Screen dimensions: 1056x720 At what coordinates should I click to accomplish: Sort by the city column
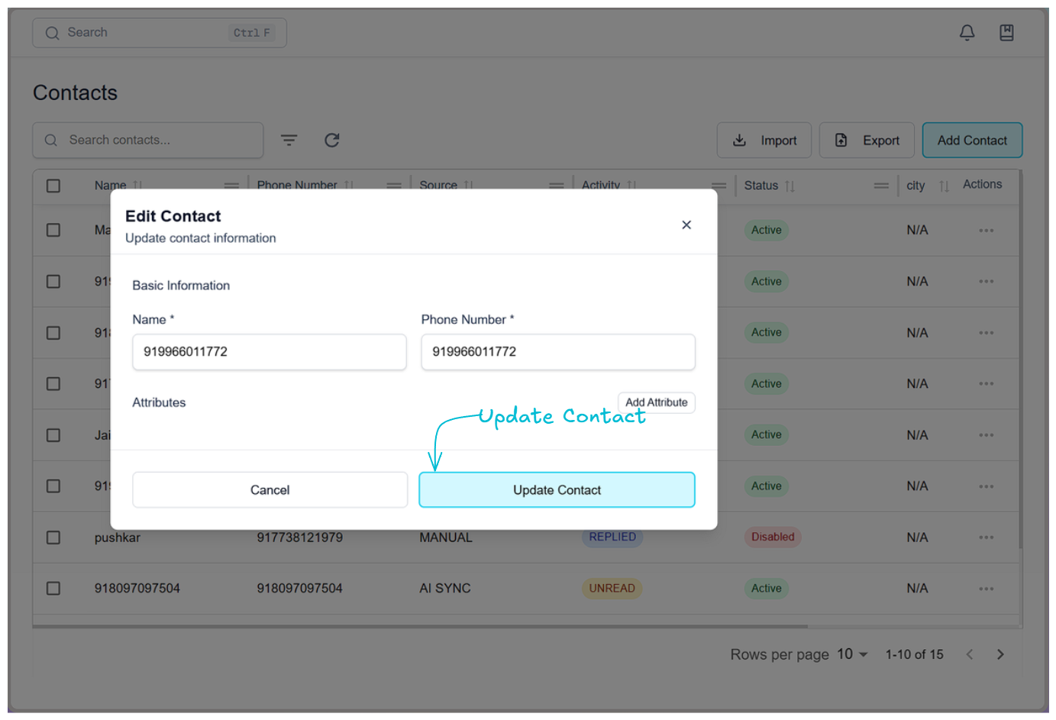(943, 186)
